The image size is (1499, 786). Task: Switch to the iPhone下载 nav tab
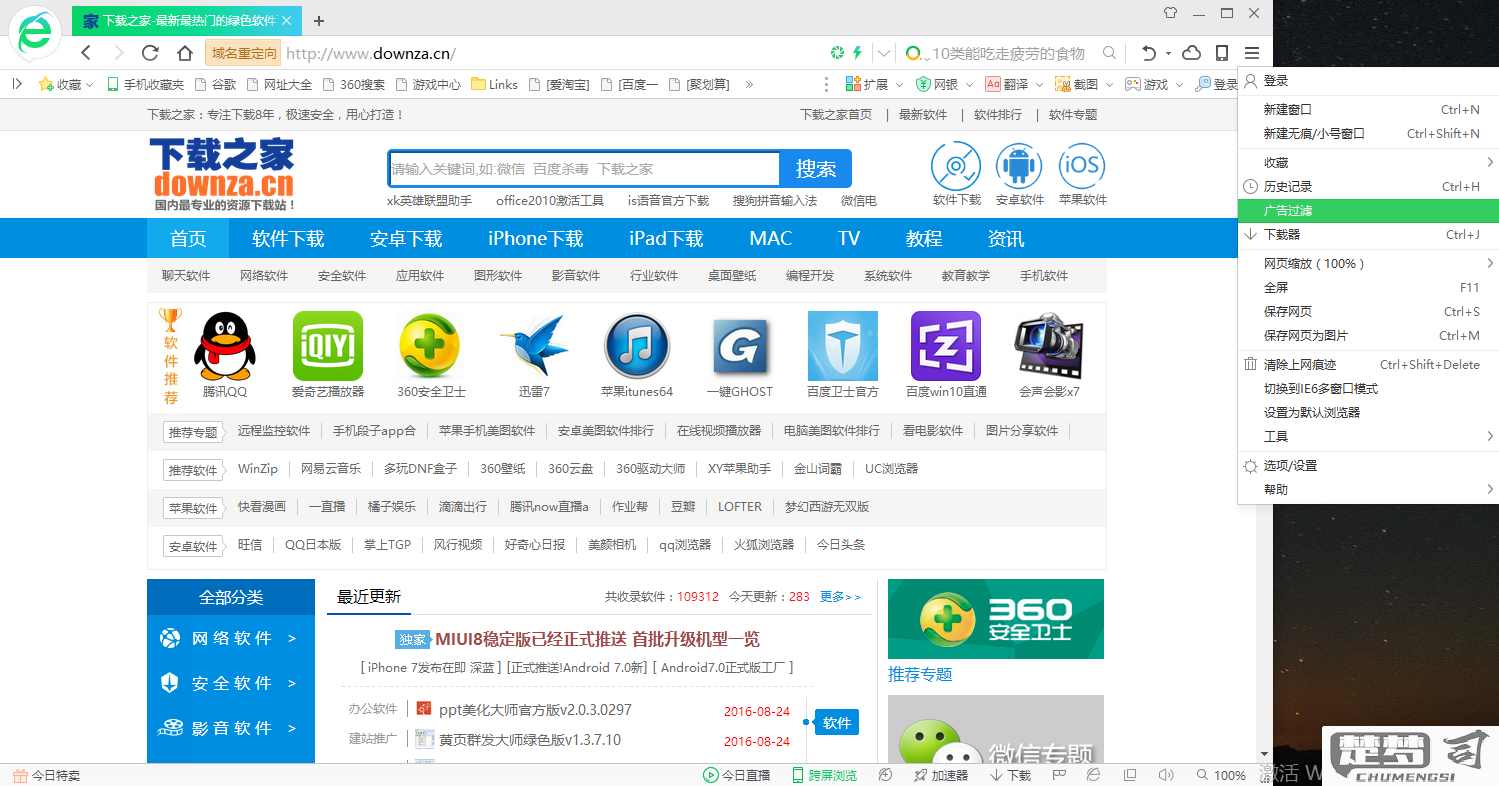[535, 238]
